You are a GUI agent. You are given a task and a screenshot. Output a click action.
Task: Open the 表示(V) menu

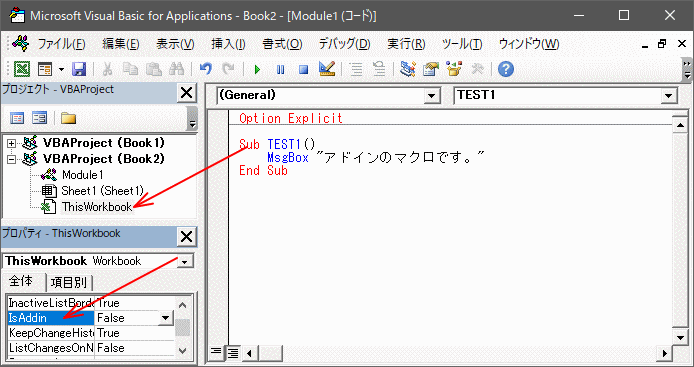click(175, 44)
